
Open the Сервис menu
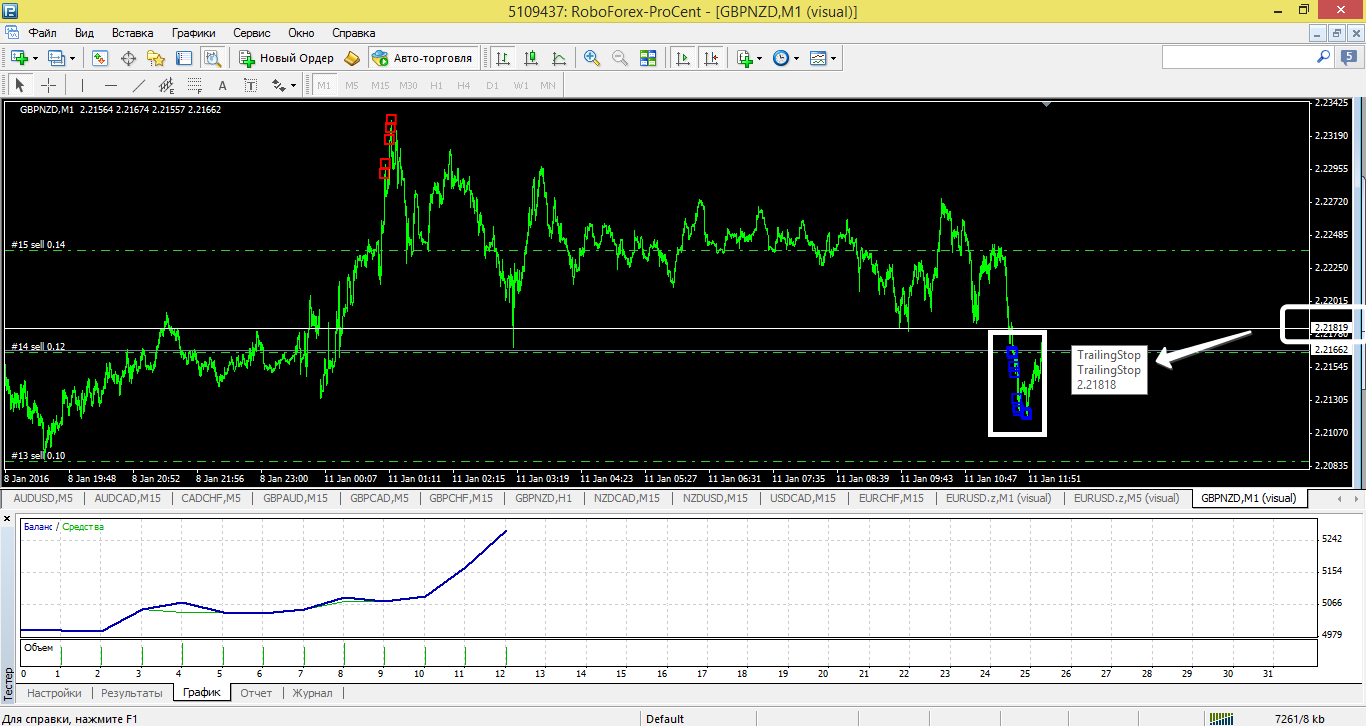(x=252, y=32)
